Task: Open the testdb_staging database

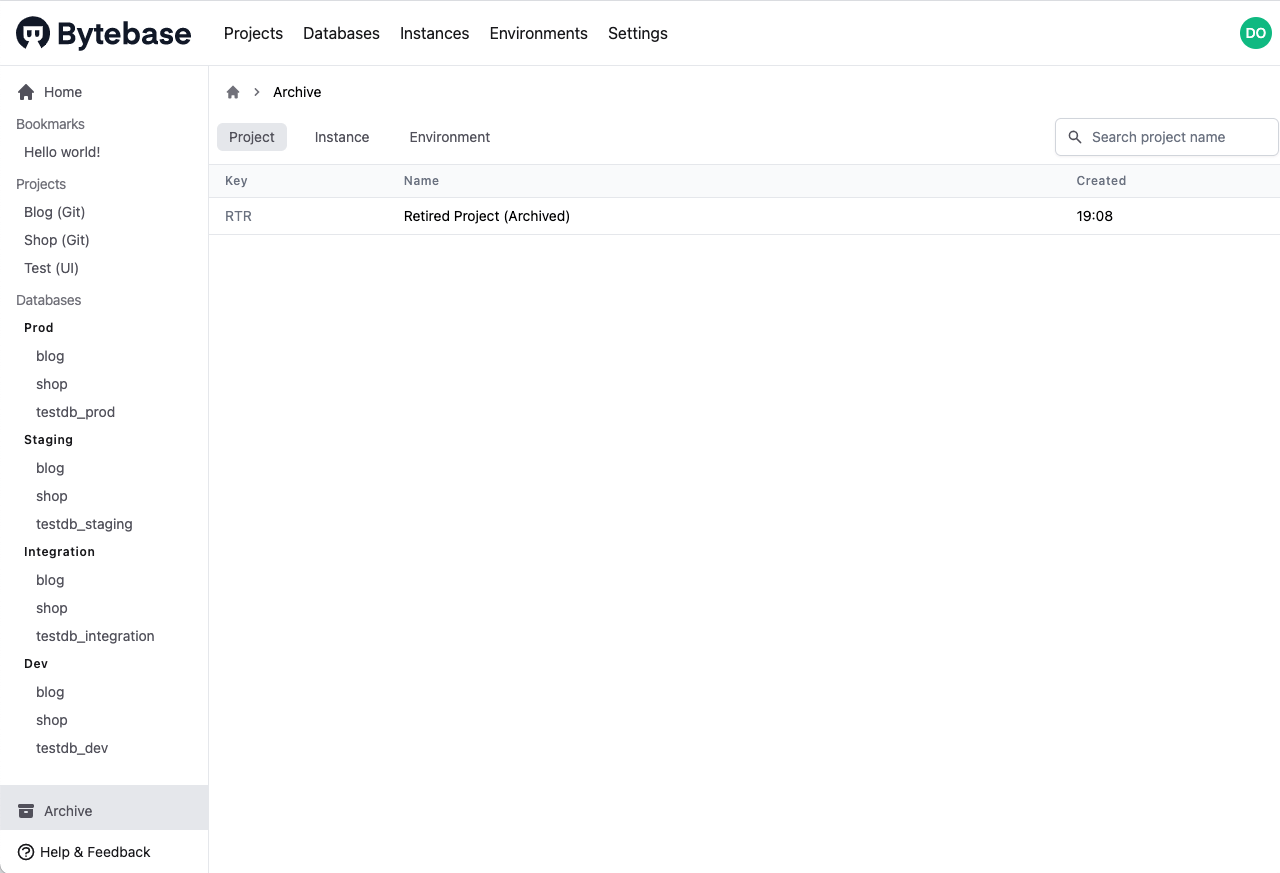Action: (x=84, y=524)
